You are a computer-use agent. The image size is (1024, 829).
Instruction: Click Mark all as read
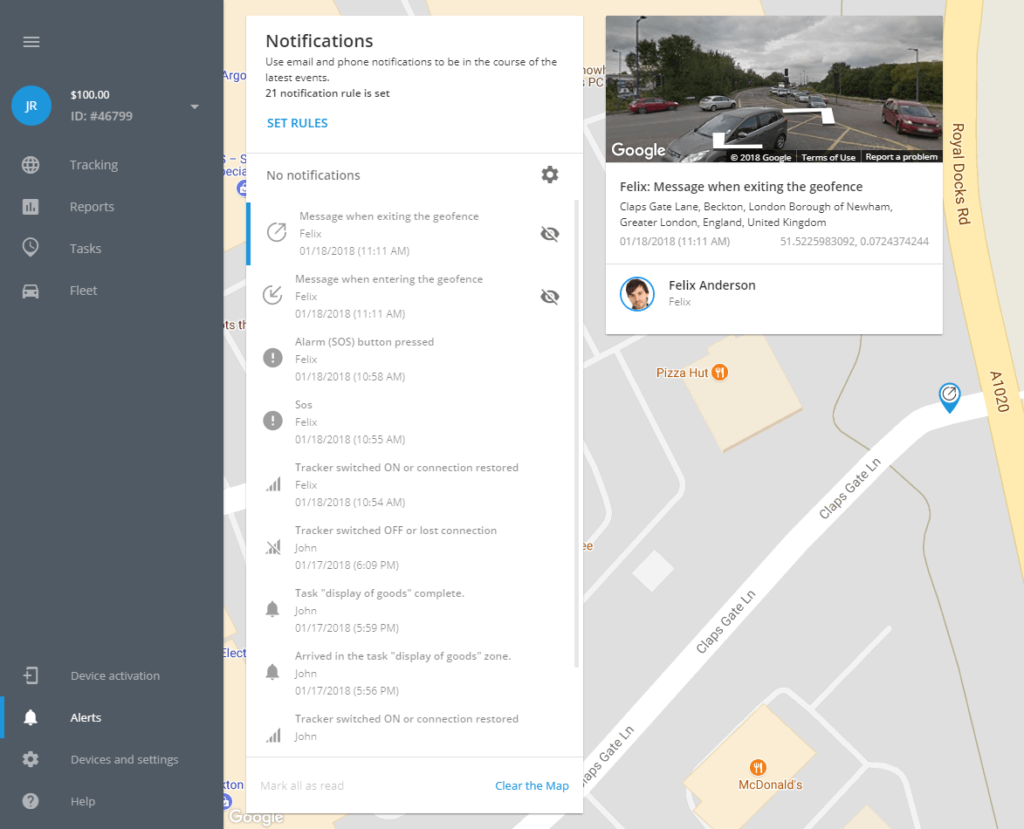coord(302,786)
